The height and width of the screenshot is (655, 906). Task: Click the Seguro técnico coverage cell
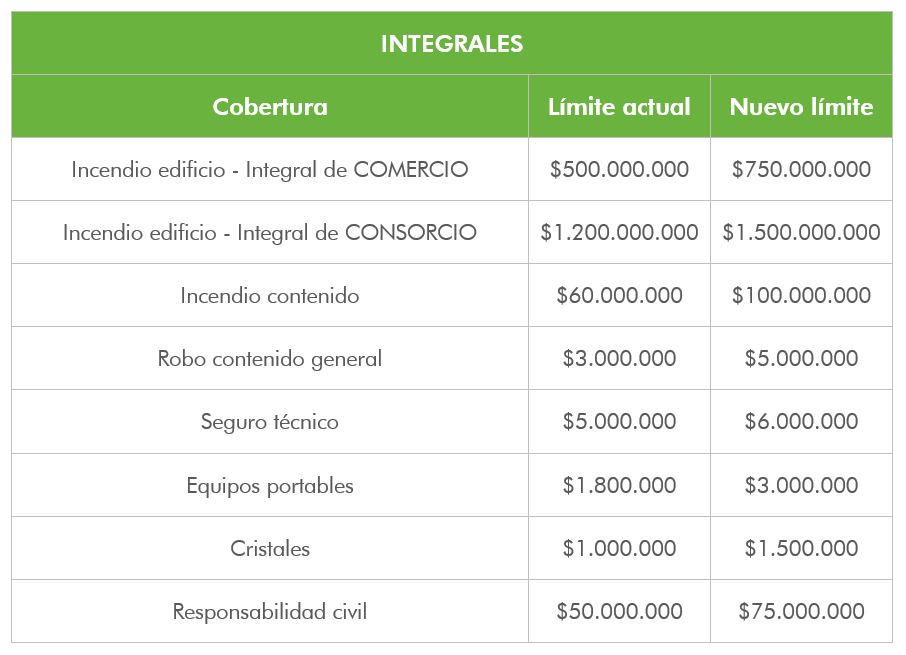pos(270,421)
